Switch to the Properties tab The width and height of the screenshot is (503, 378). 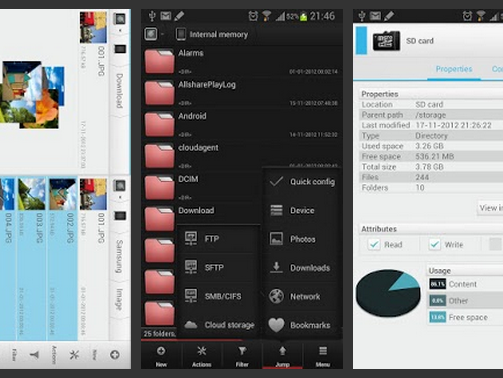(454, 69)
